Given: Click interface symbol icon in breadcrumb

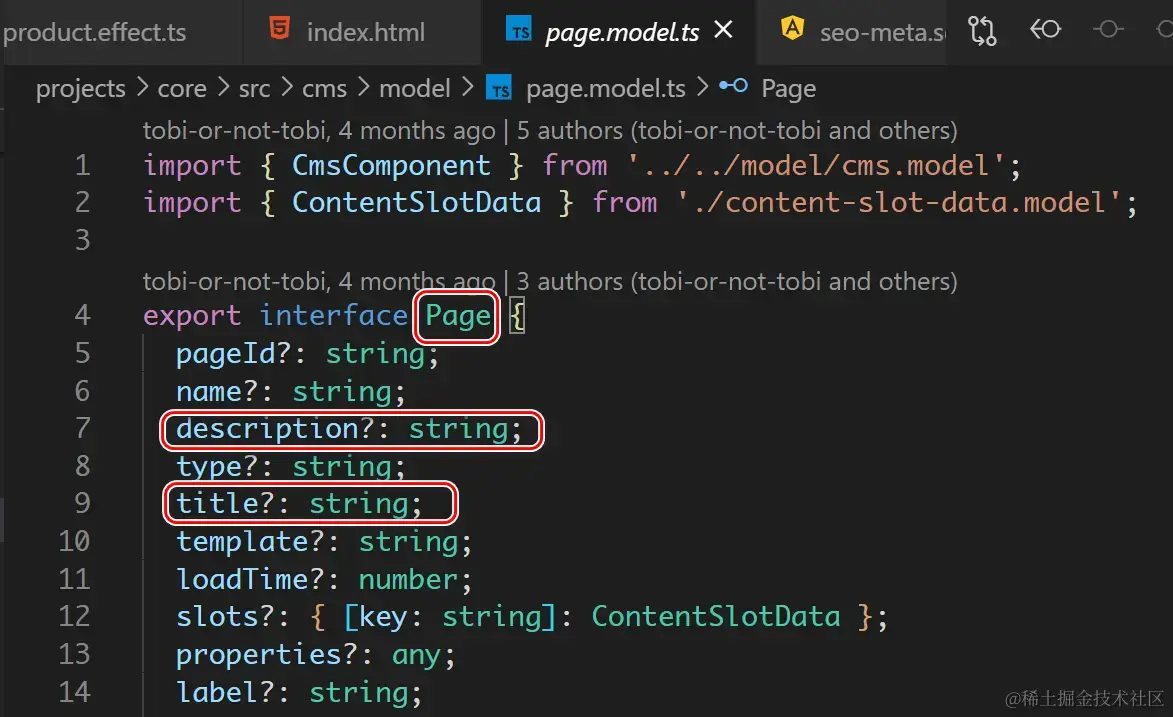Looking at the screenshot, I should point(733,85).
